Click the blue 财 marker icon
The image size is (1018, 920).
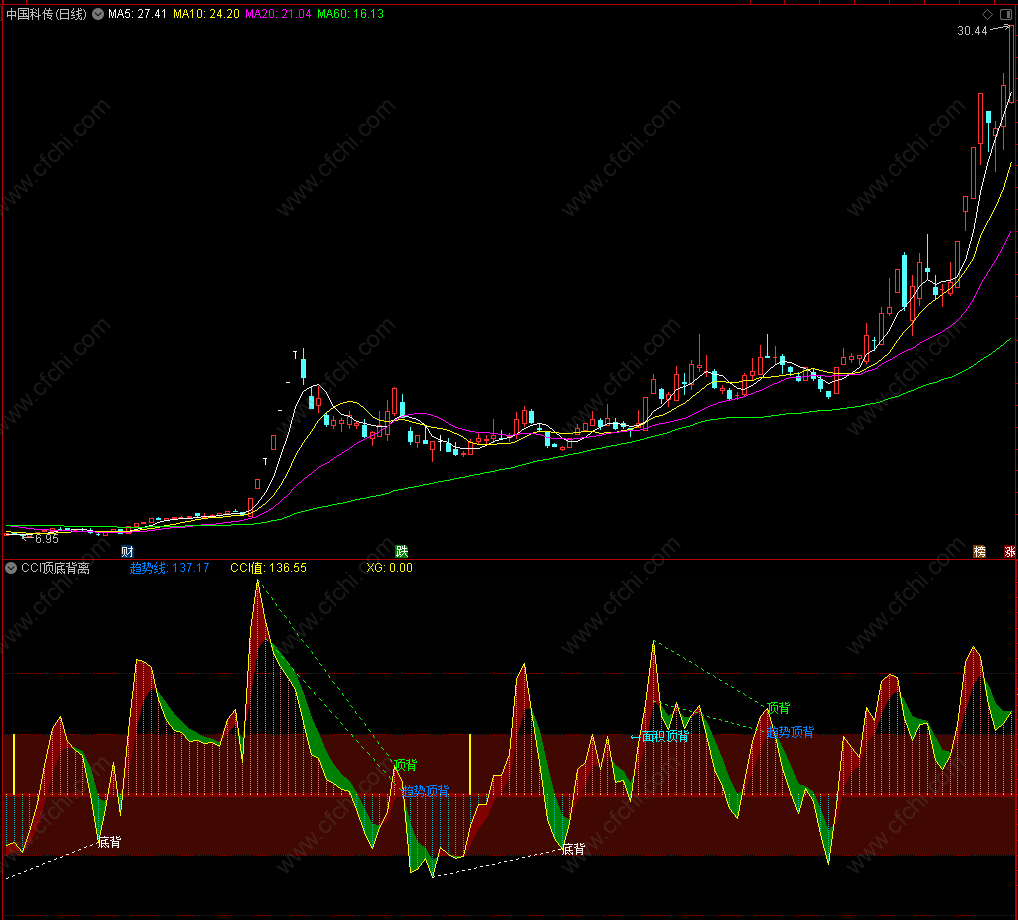coord(127,552)
